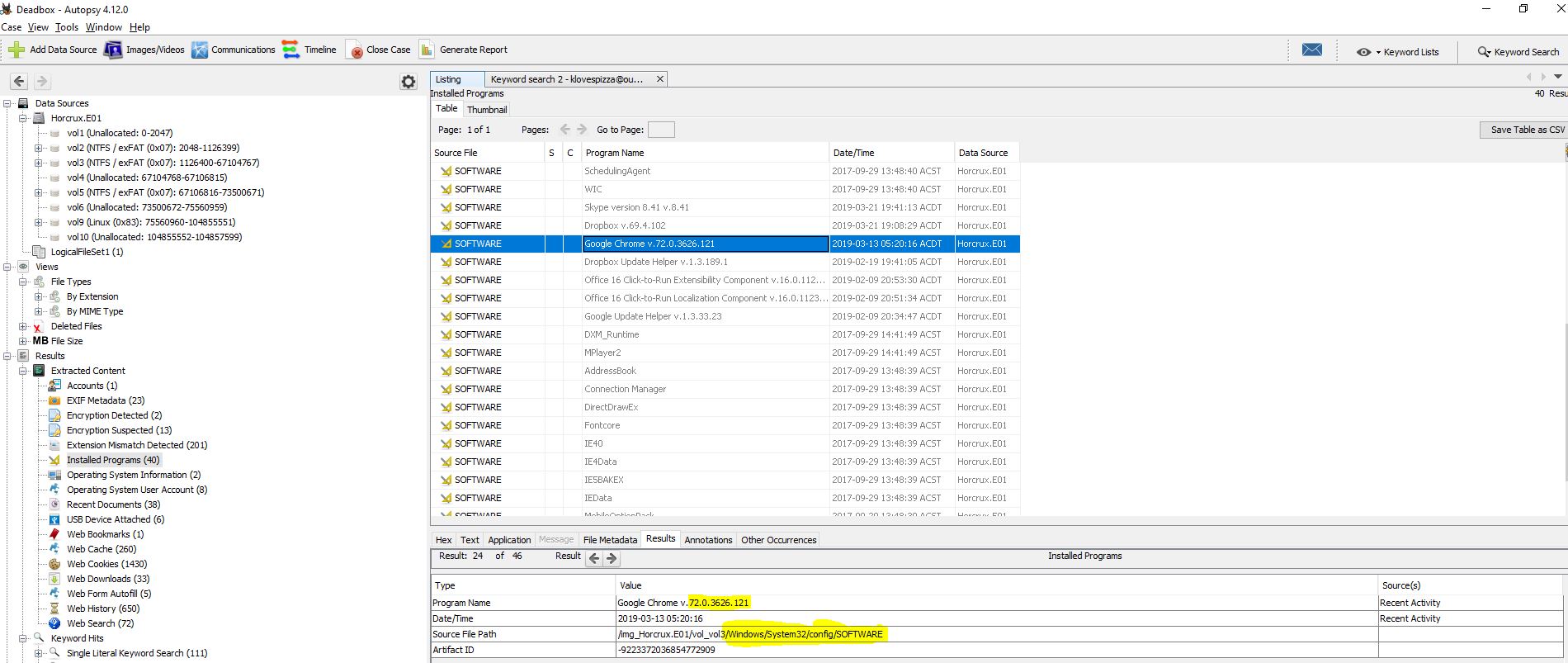Screen dimensions: 1568x663
Task: Switch to File Metadata tab
Action: [610, 540]
